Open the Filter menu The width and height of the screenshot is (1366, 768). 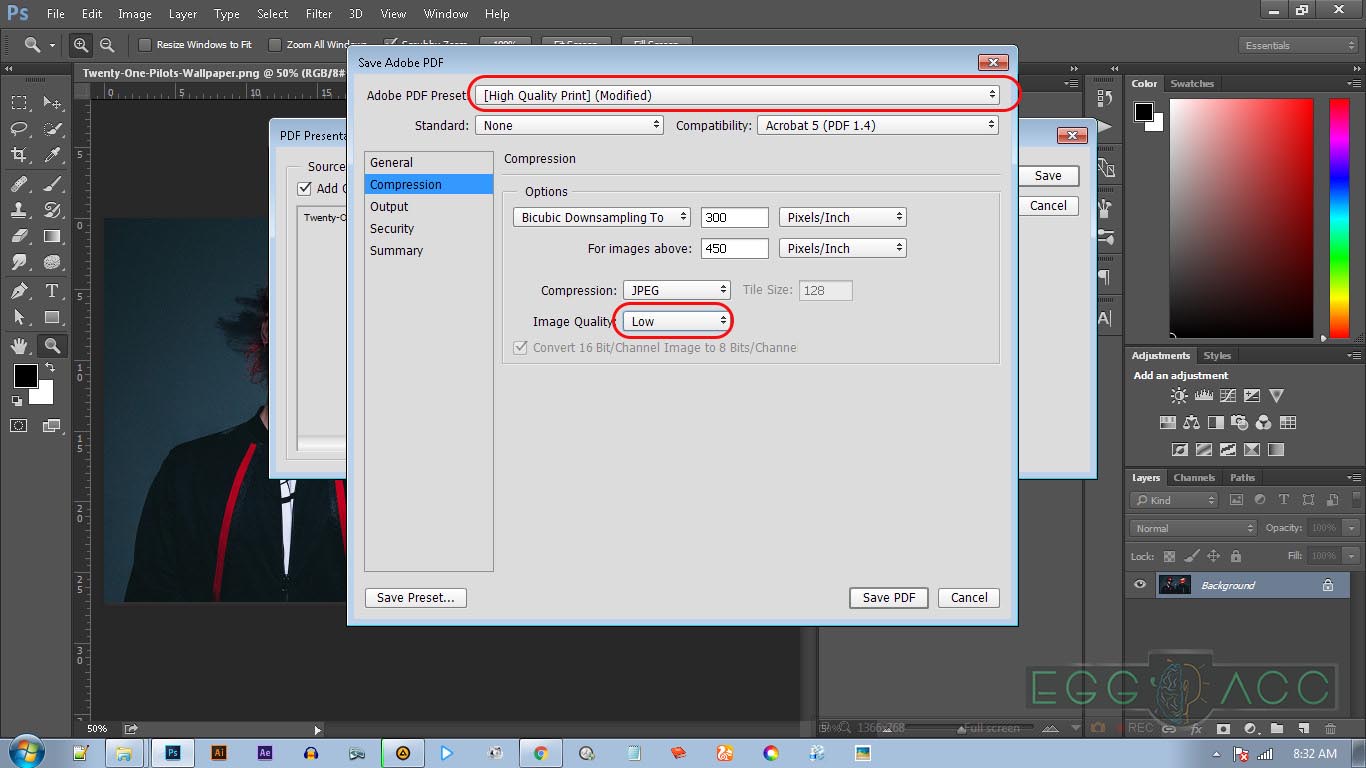point(319,14)
